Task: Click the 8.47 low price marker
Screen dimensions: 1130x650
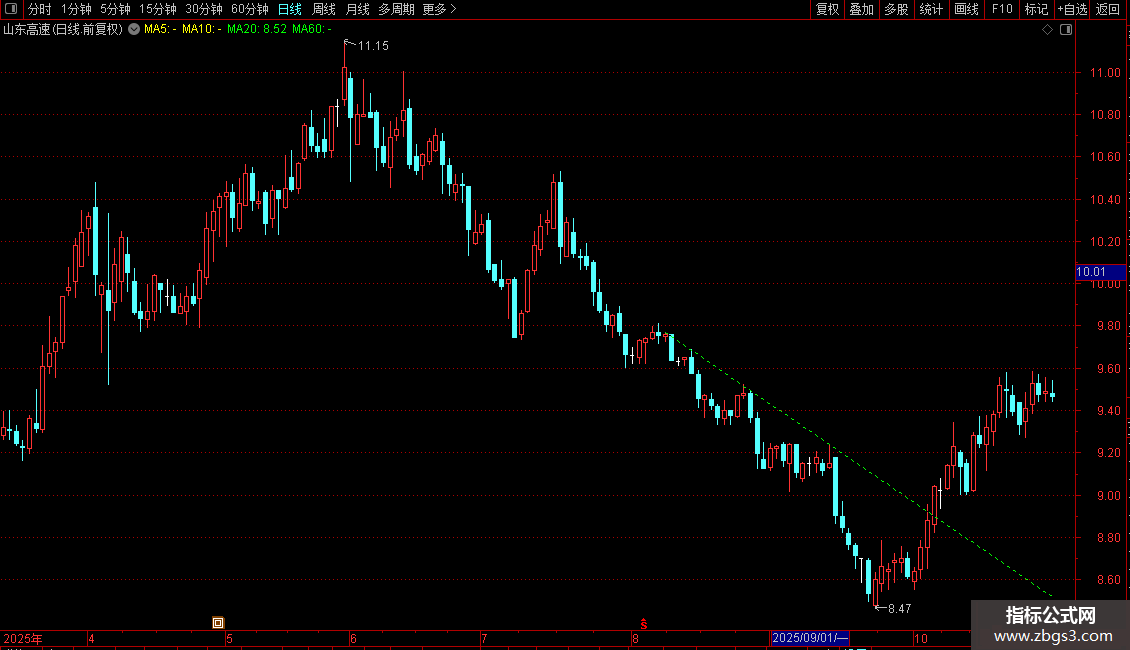Action: pos(899,609)
